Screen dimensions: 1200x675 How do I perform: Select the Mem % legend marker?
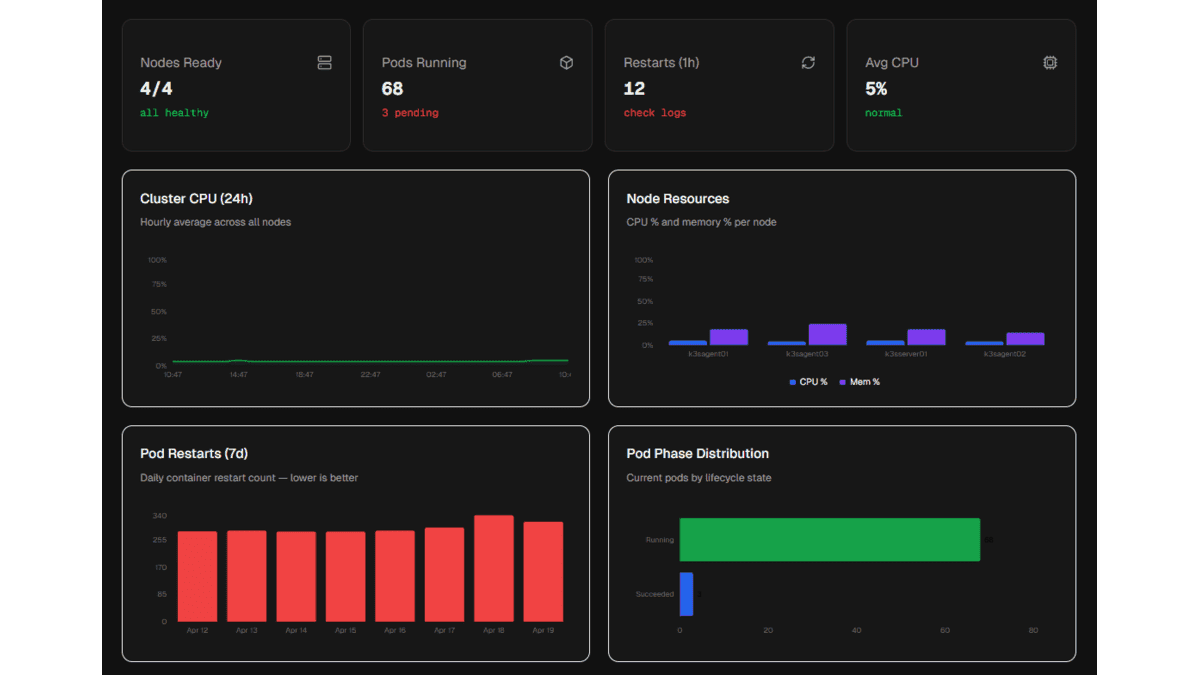[x=843, y=381]
